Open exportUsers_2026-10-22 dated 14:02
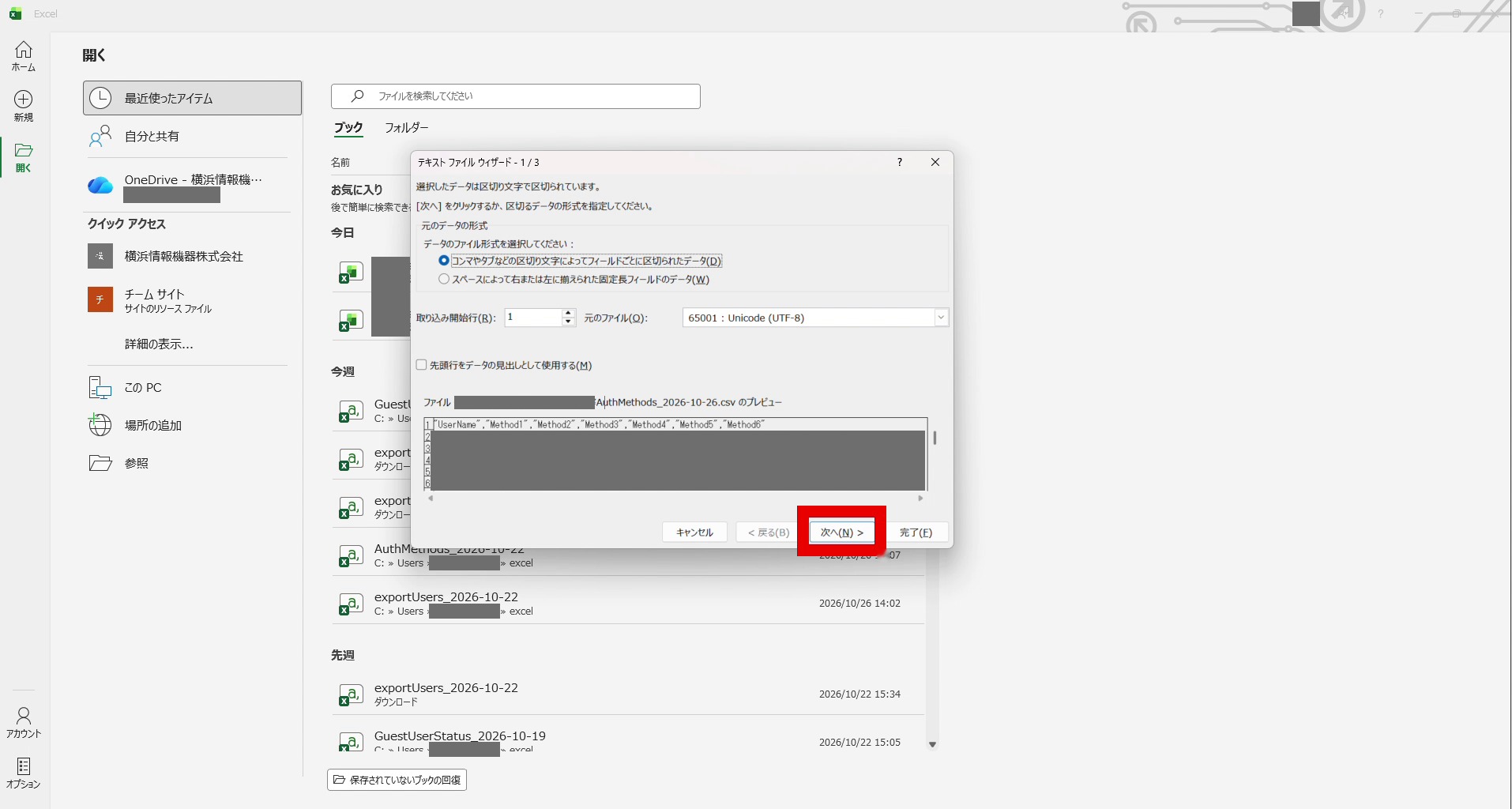Image resolution: width=1512 pixels, height=809 pixels. [628, 604]
